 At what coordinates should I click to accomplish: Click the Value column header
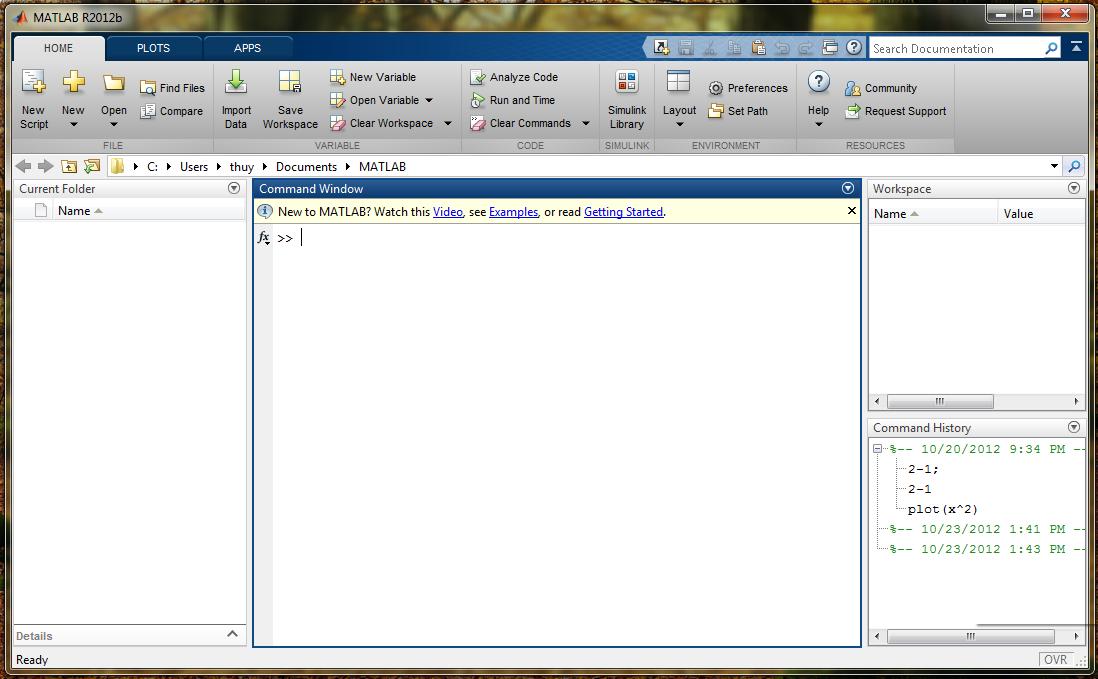click(x=1041, y=214)
